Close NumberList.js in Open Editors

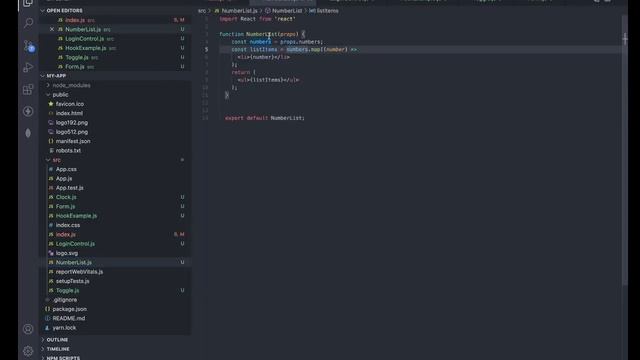51,29
